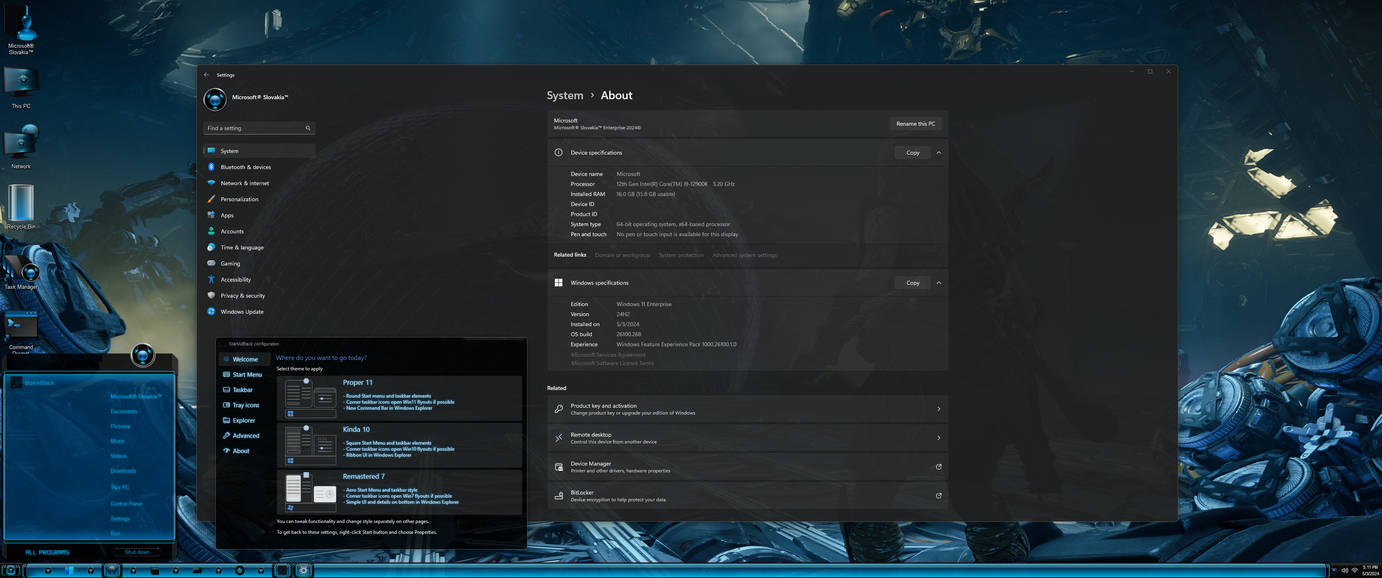
Task: Apply the Proper 11 theme
Action: [x=399, y=398]
